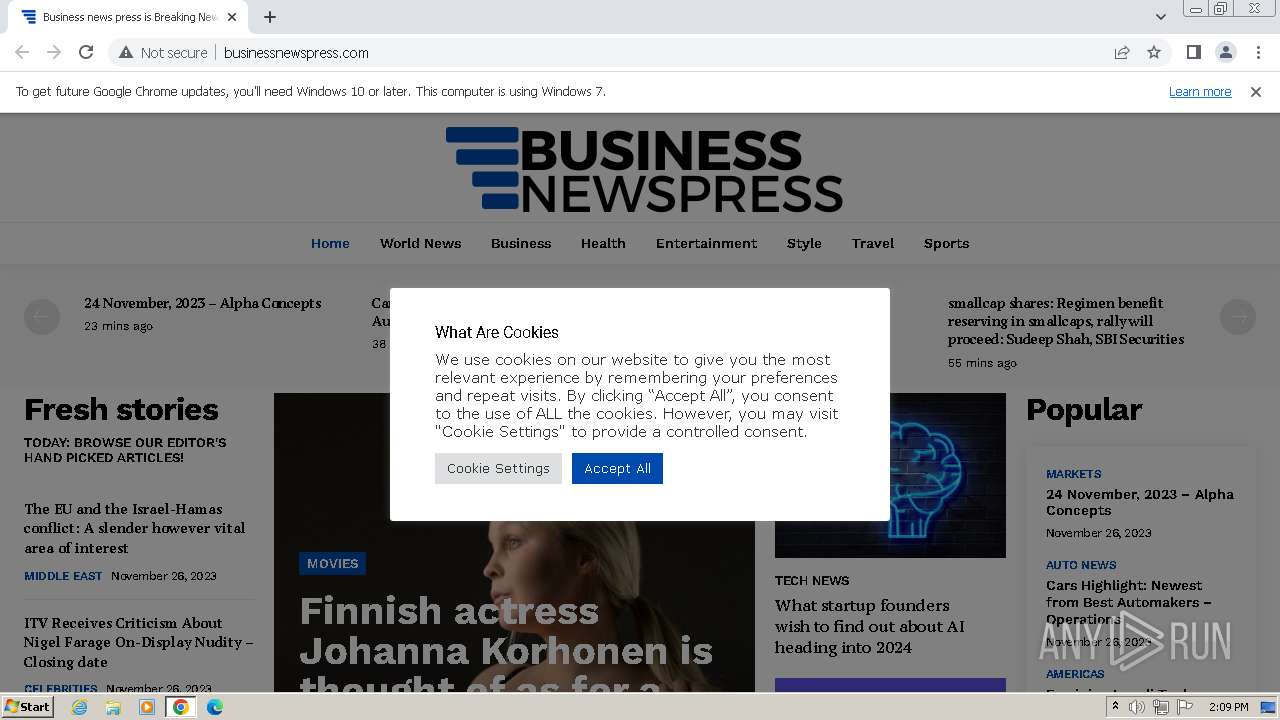The width and height of the screenshot is (1280, 720).
Task: Reload the current page
Action: (x=86, y=52)
